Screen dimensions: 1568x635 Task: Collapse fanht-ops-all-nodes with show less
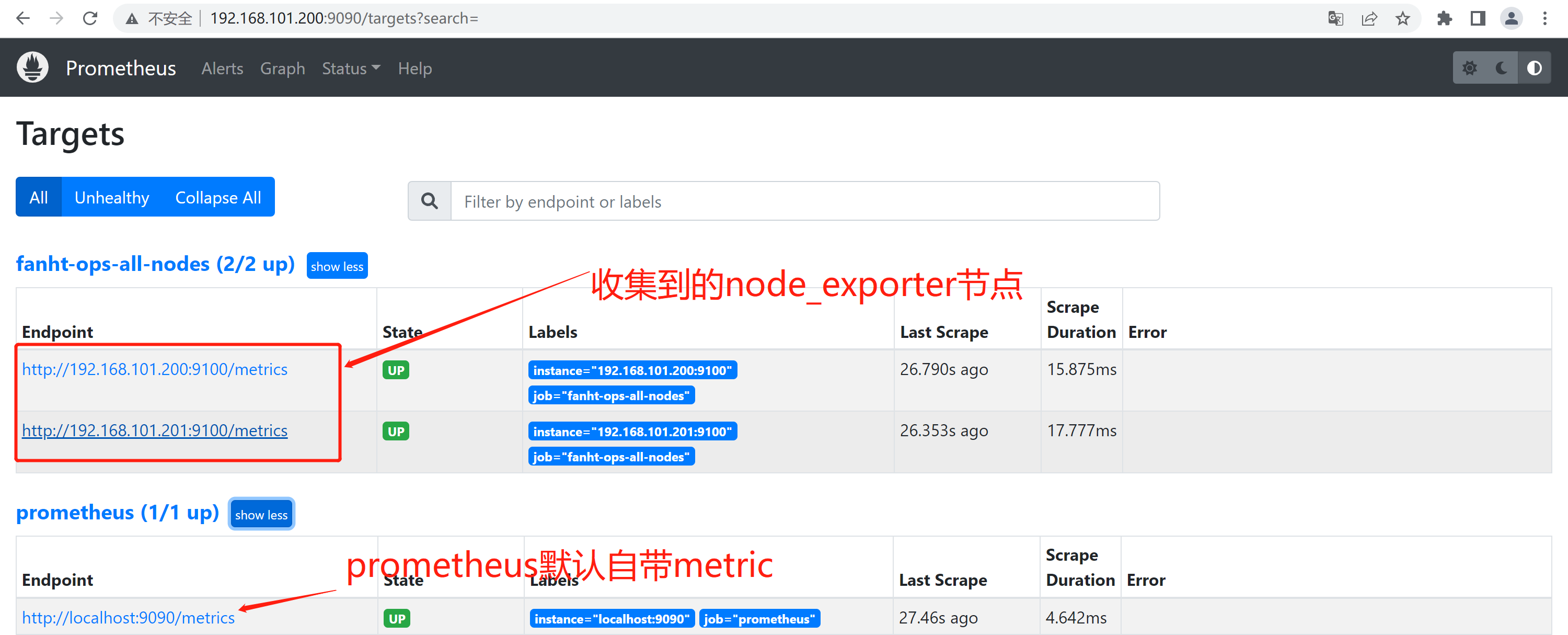pyautogui.click(x=337, y=266)
